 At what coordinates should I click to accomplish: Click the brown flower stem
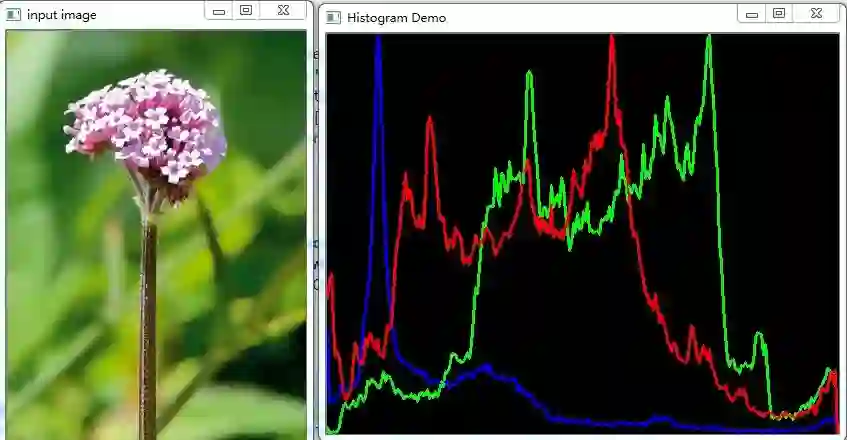point(147,329)
